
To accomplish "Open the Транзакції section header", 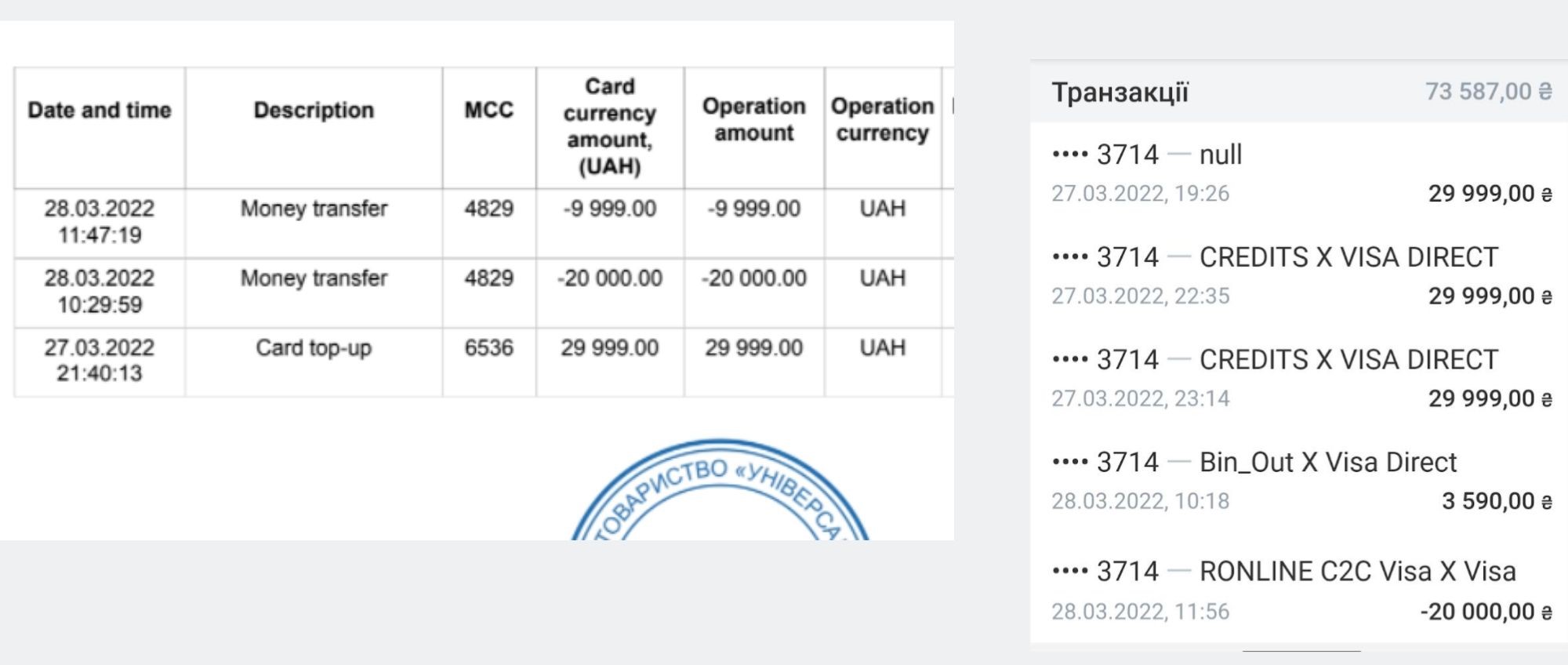I will 1120,93.
